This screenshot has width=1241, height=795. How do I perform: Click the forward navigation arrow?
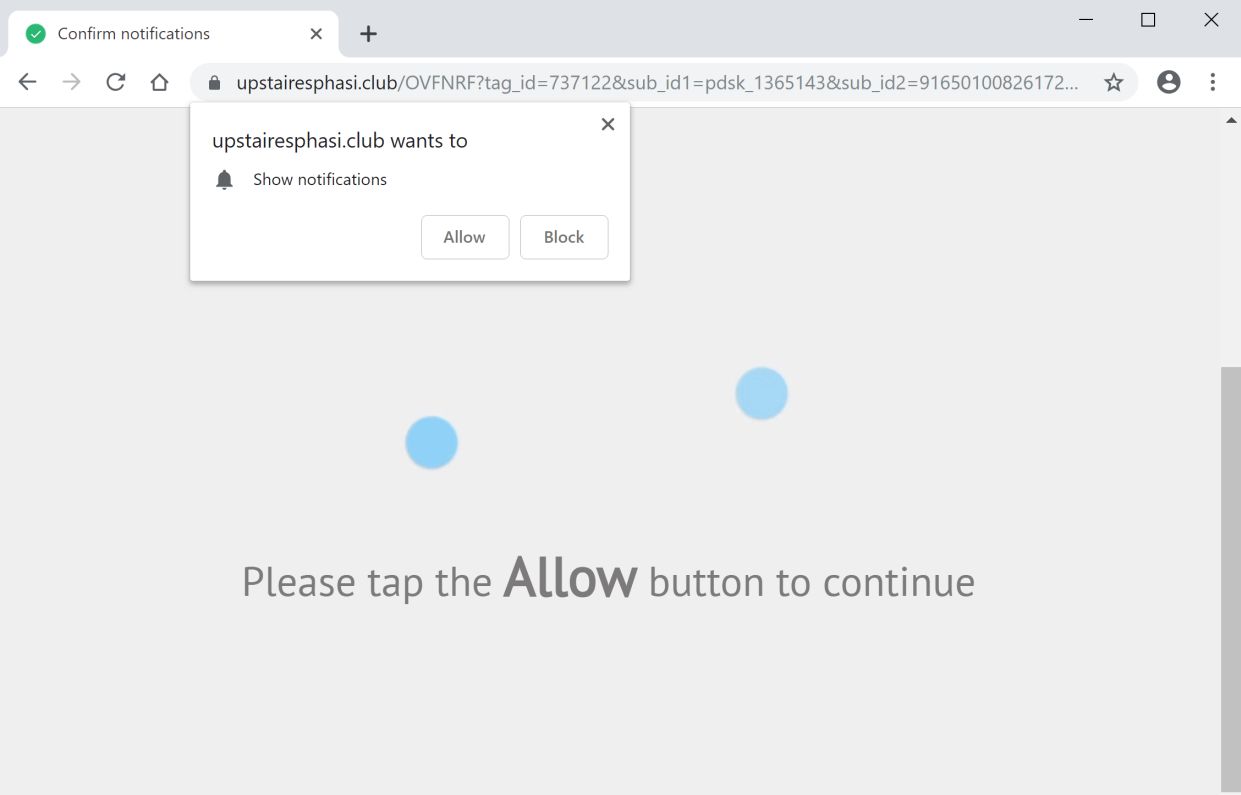71,82
